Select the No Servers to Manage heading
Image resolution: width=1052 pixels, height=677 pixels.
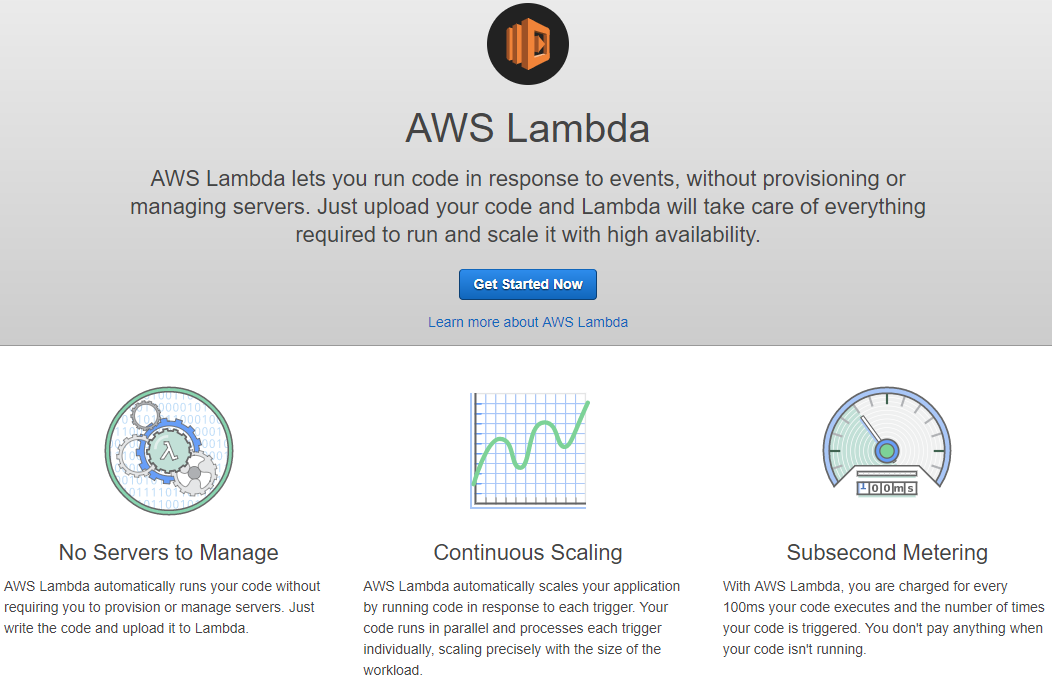167,552
